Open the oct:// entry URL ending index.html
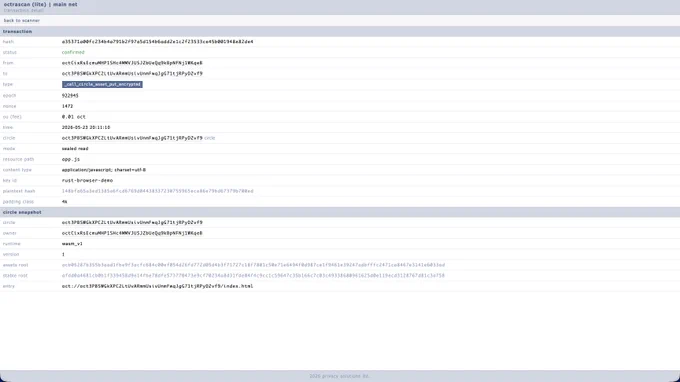This screenshot has height=382, width=680. (x=157, y=286)
